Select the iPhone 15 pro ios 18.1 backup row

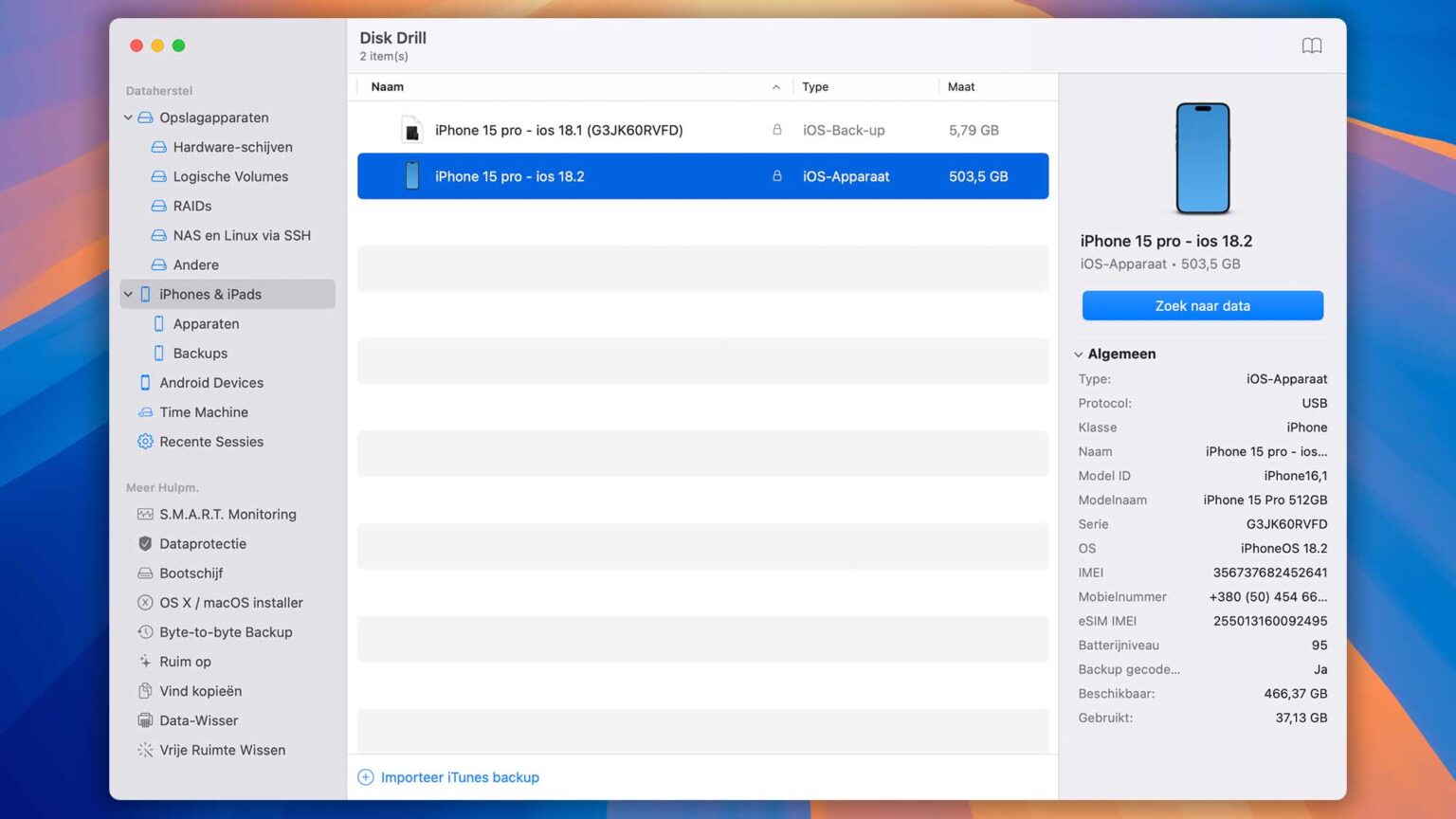(x=558, y=131)
